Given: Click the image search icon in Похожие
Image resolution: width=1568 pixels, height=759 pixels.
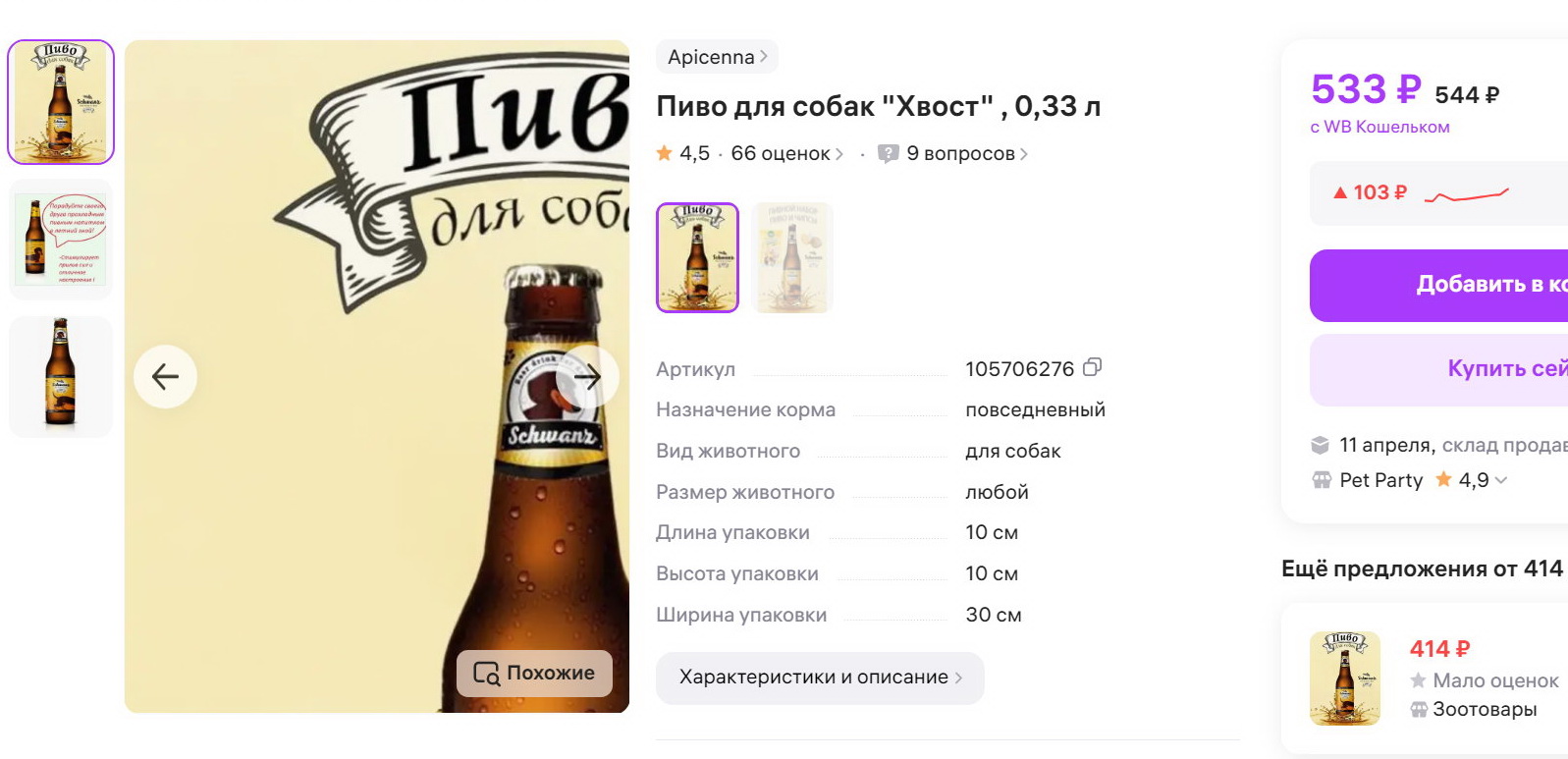Looking at the screenshot, I should point(486,673).
